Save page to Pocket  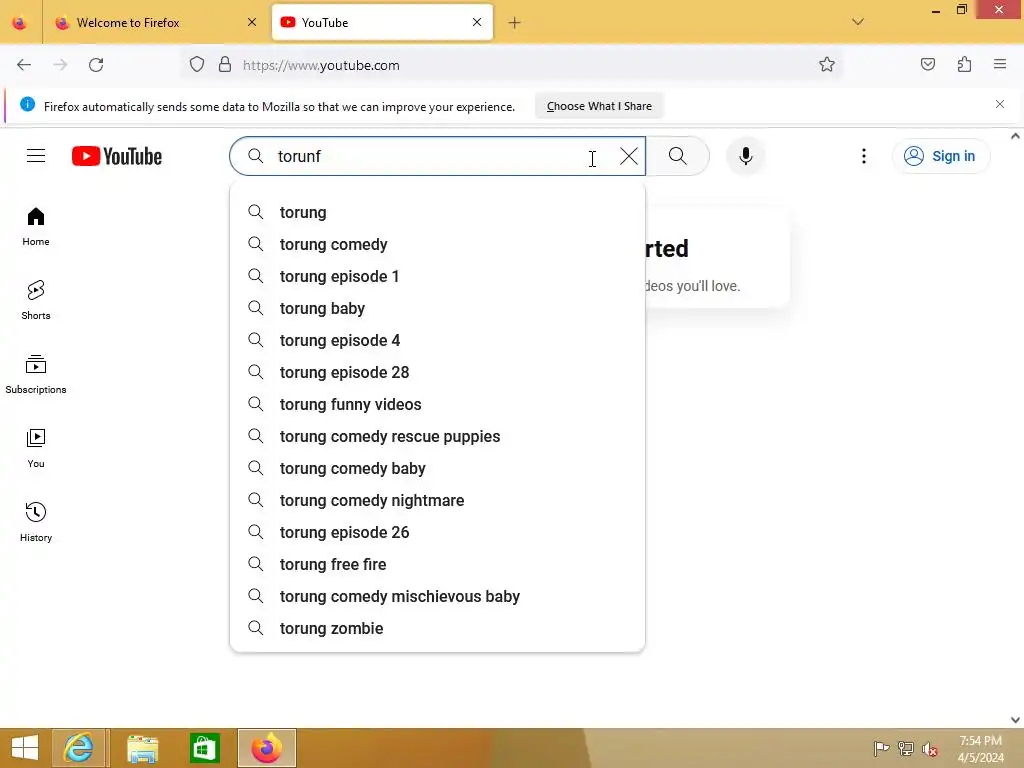pos(927,65)
